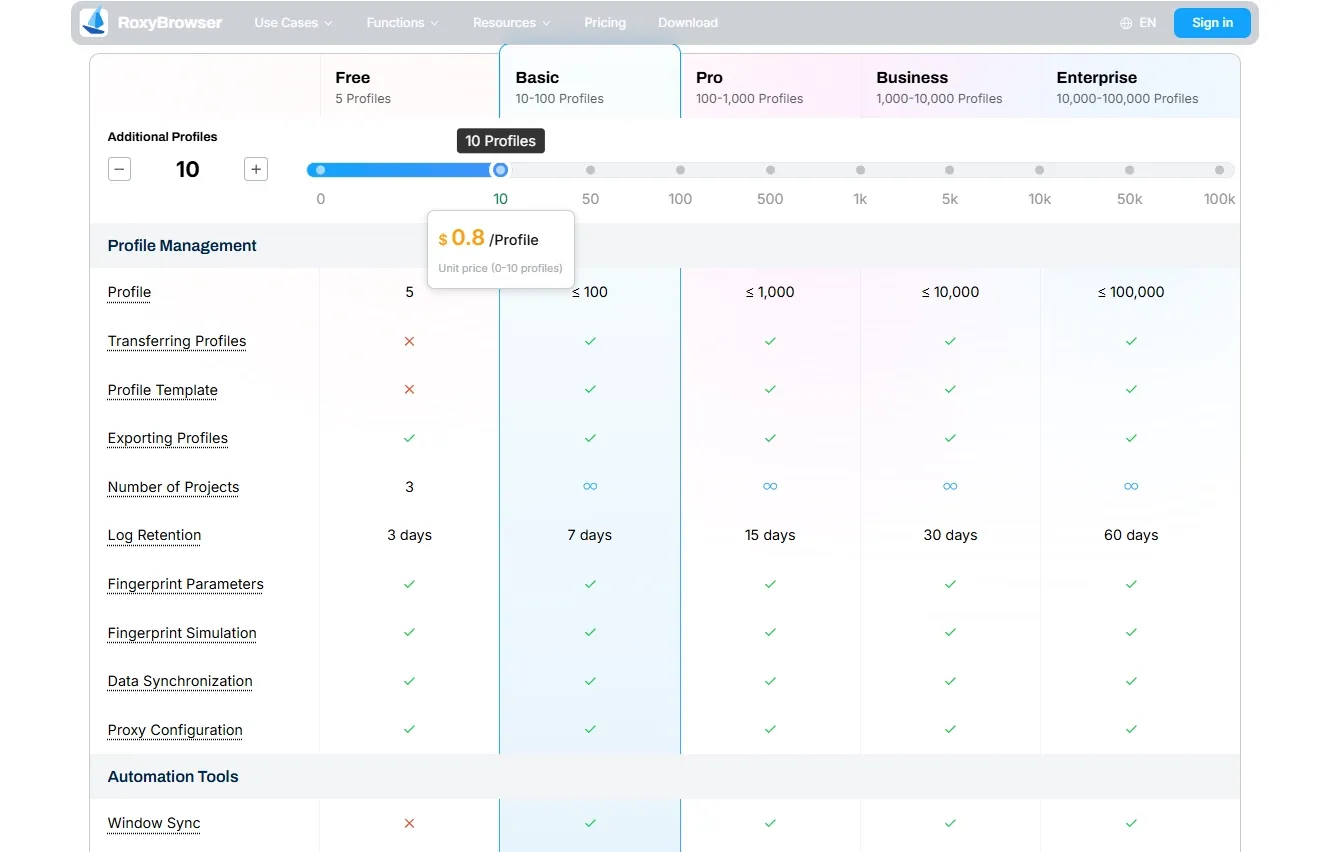Click the Fingerprint Simulation checkmark under Pro
Viewport: 1329px width, 852px height.
(770, 632)
